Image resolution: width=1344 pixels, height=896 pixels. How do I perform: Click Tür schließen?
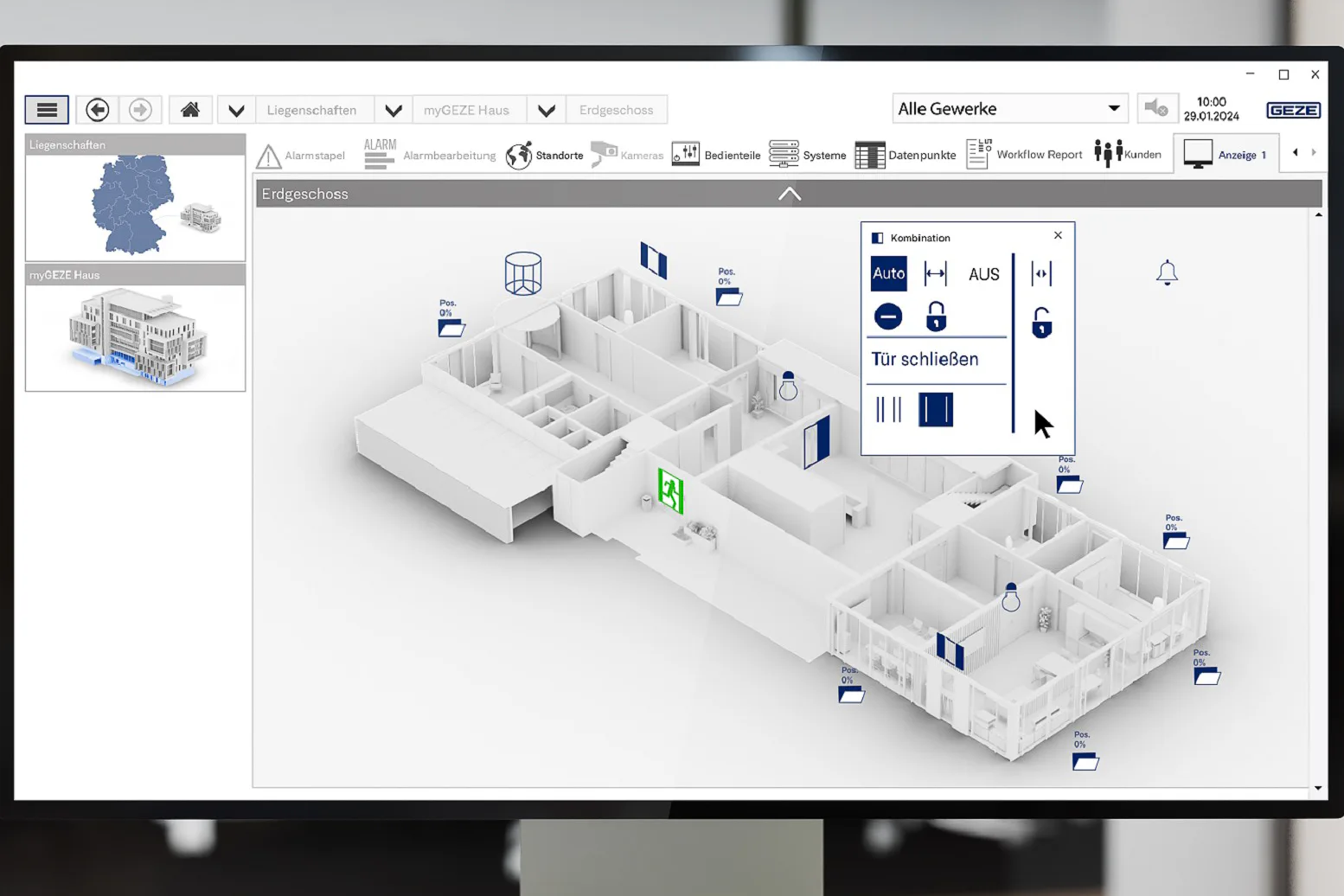(925, 359)
